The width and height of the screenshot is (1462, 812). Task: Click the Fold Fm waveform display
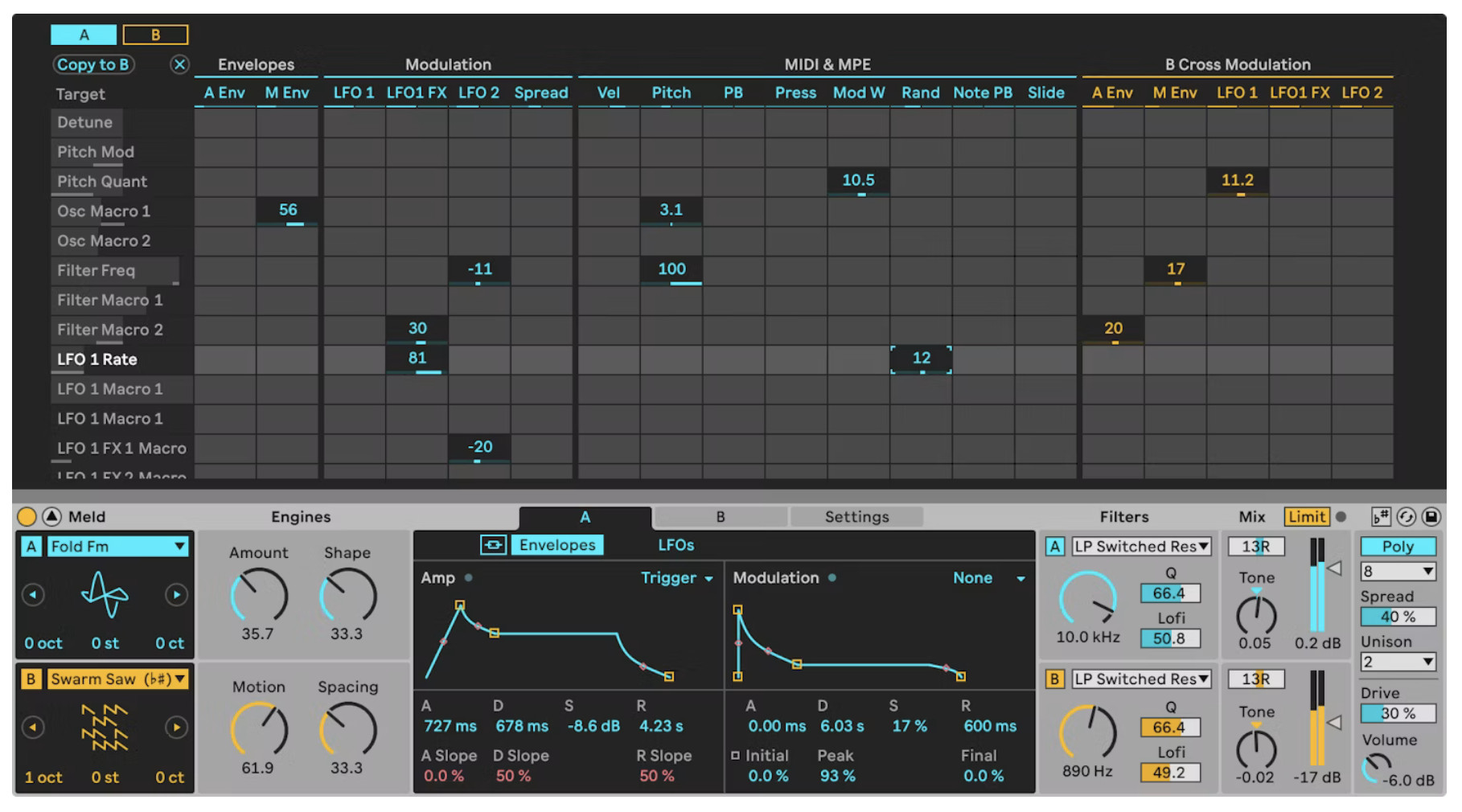(105, 595)
